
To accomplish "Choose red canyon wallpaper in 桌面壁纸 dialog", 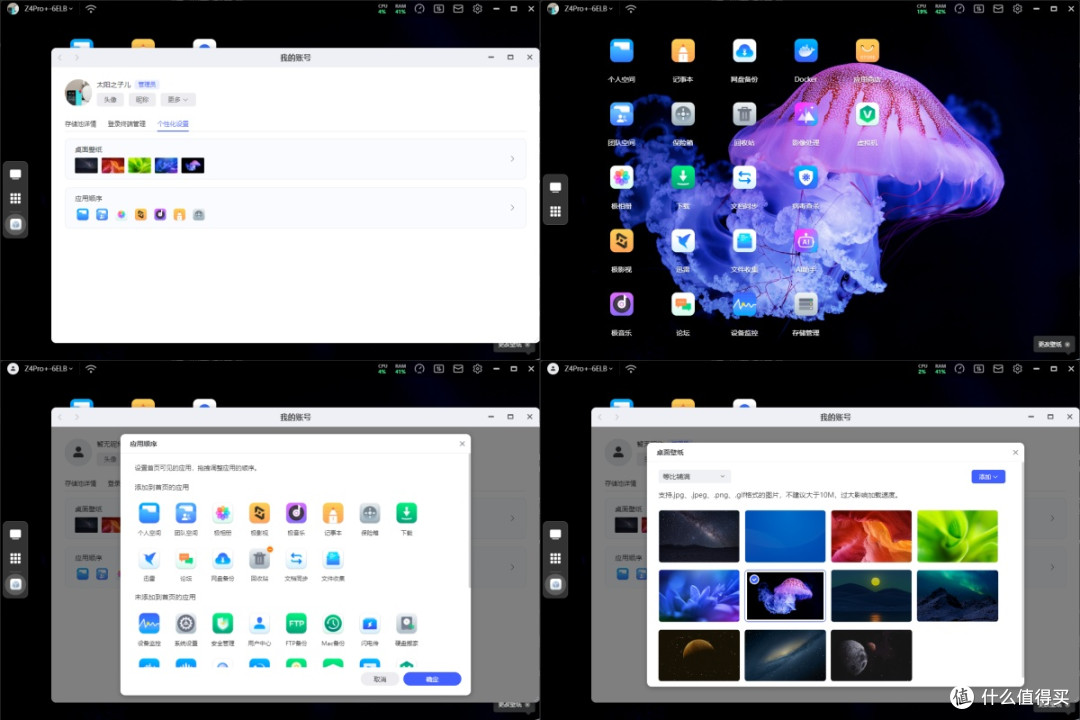I will point(871,536).
